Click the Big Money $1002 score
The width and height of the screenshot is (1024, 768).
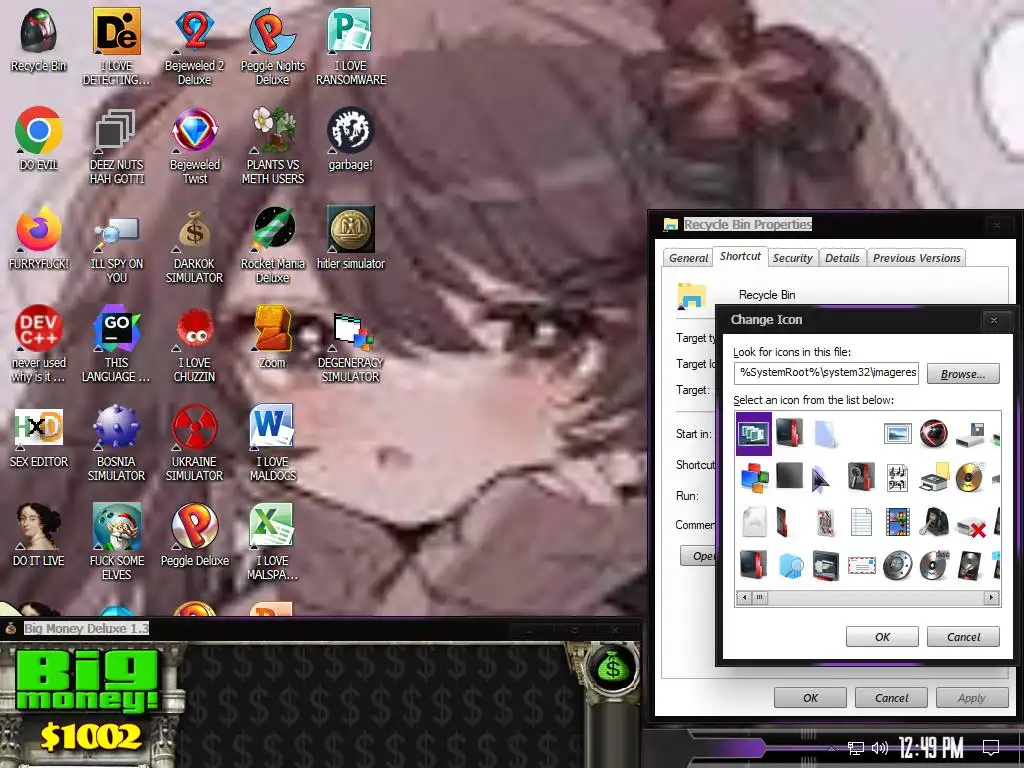[x=90, y=737]
